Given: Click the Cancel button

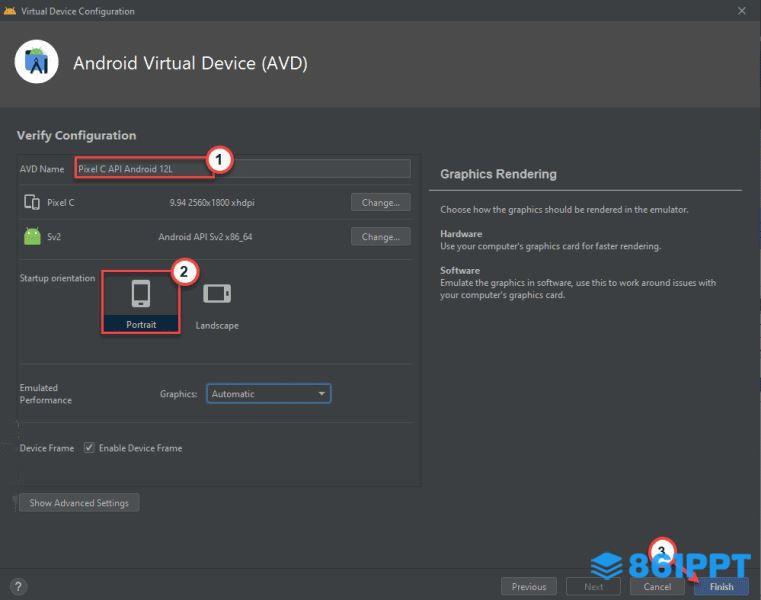Looking at the screenshot, I should click(x=657, y=586).
